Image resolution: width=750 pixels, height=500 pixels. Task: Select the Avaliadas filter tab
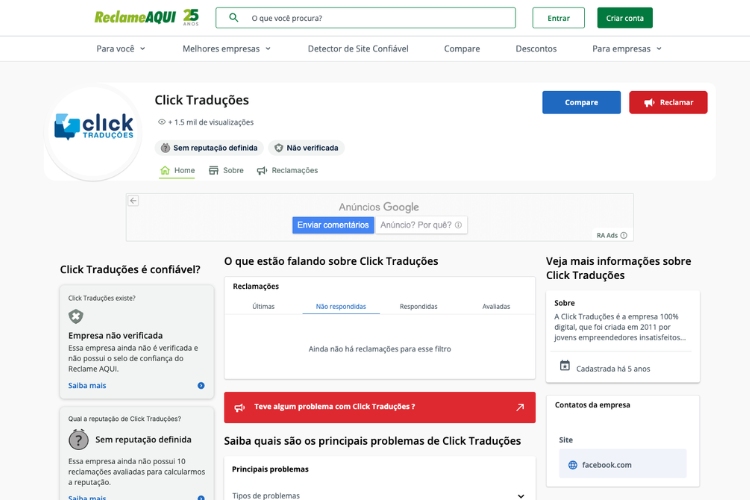[496, 306]
